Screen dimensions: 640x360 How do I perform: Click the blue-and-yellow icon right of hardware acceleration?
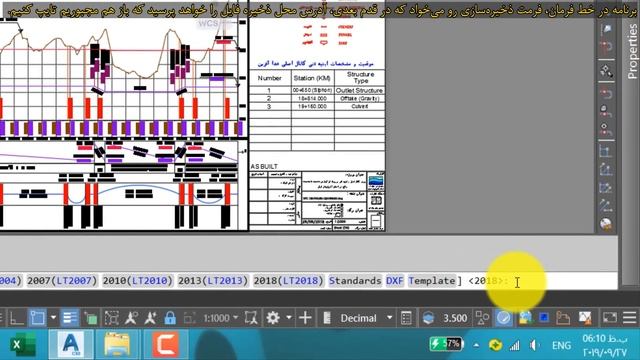click(x=525, y=318)
